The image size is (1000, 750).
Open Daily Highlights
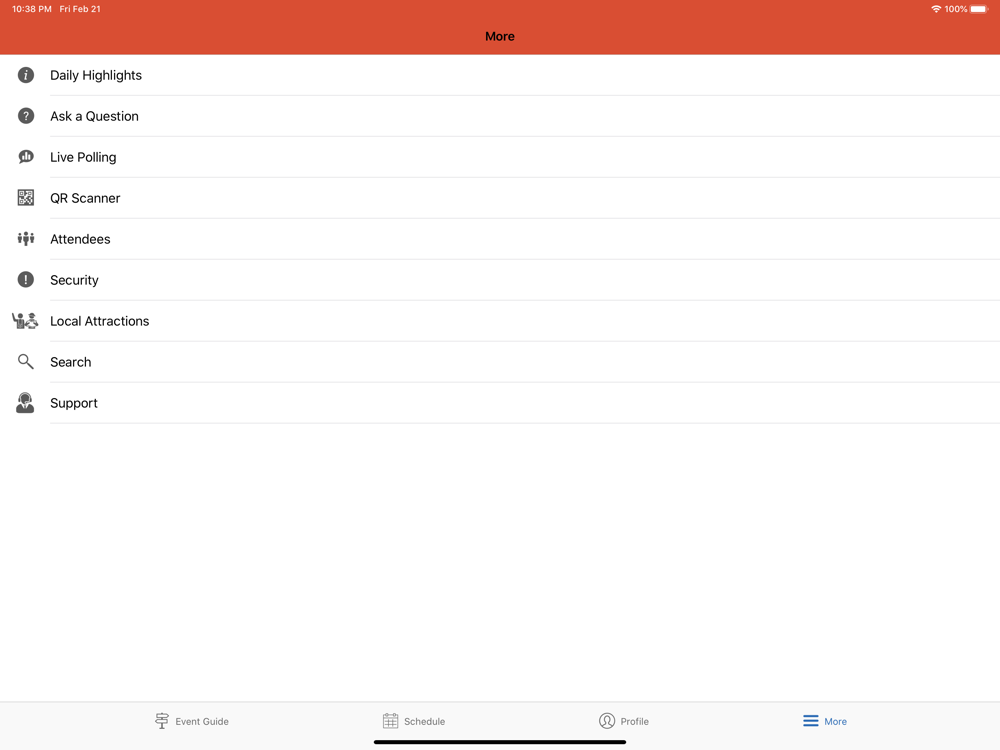click(x=500, y=75)
